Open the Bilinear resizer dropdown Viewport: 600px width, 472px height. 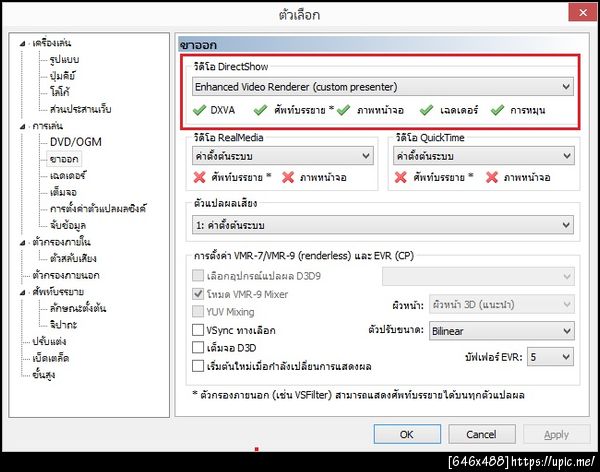point(502,331)
